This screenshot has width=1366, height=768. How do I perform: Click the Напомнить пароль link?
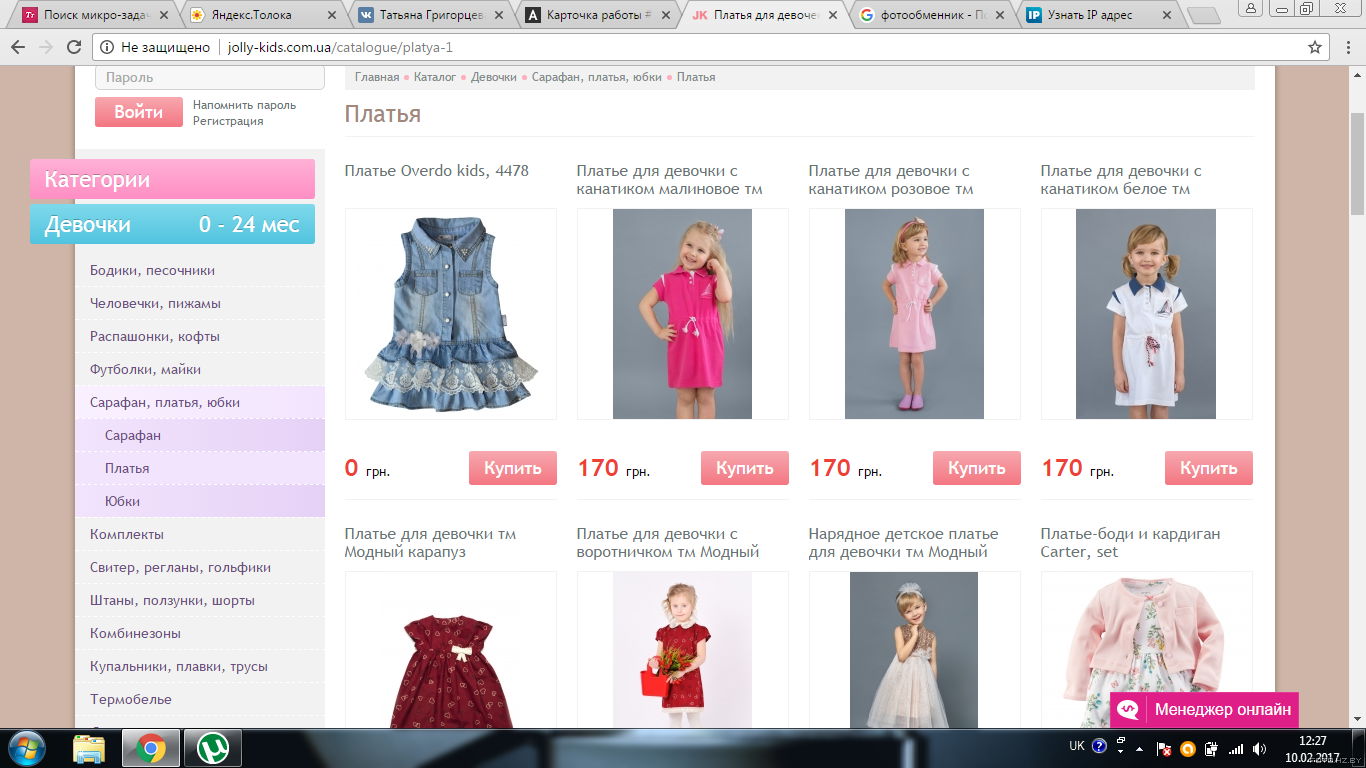click(244, 105)
